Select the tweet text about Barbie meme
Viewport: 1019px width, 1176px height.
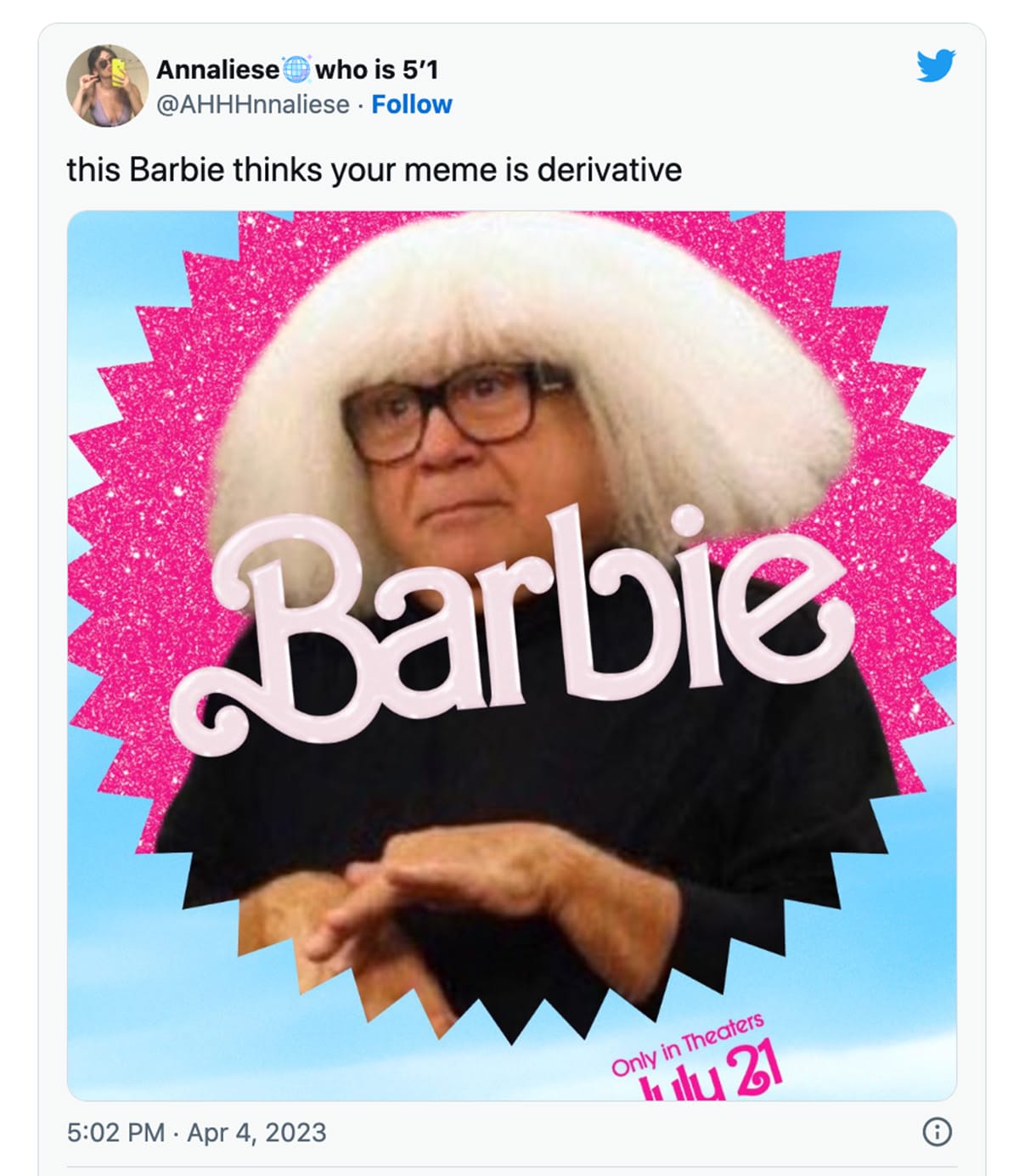[374, 170]
